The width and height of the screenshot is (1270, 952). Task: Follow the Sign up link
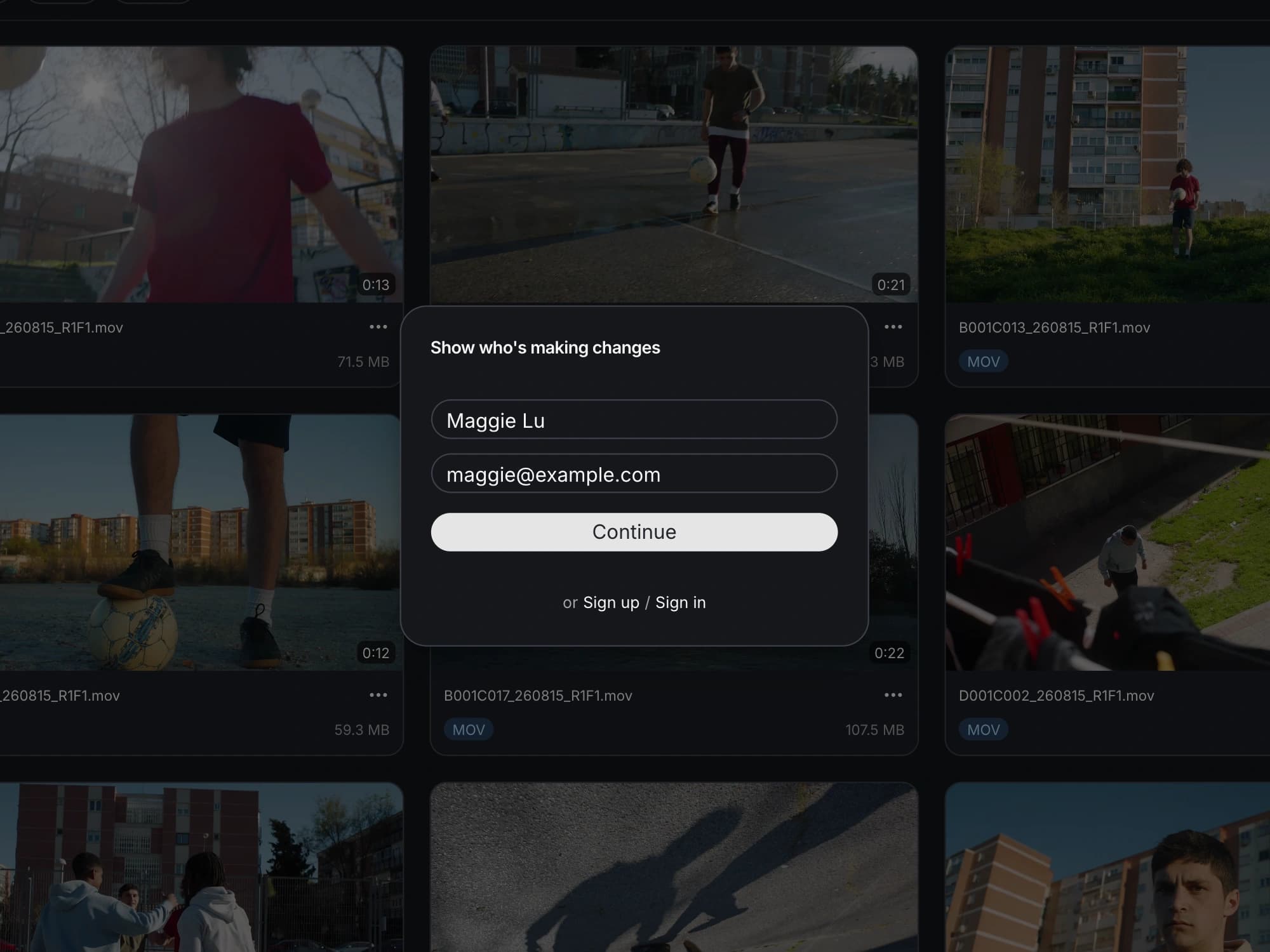point(611,602)
